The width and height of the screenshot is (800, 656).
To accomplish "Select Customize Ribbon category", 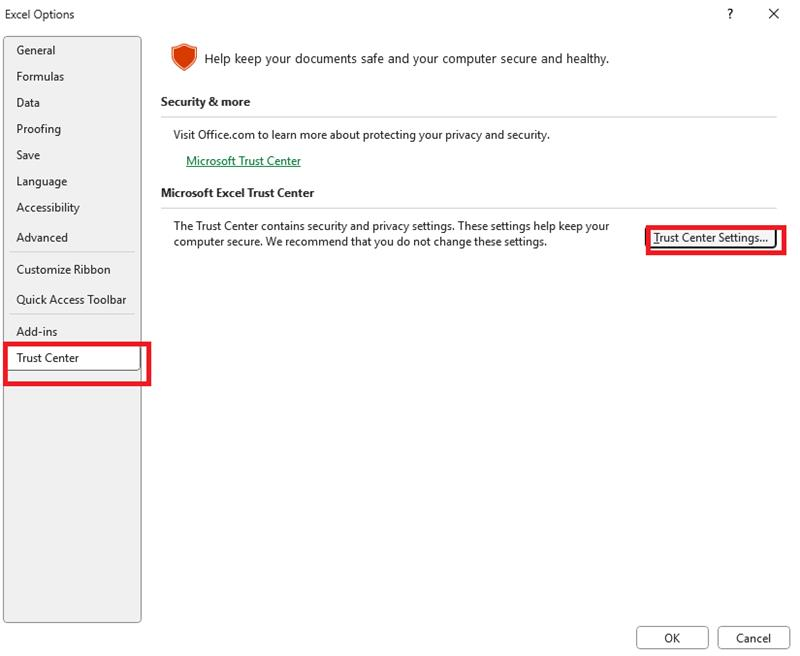I will pyautogui.click(x=72, y=269).
